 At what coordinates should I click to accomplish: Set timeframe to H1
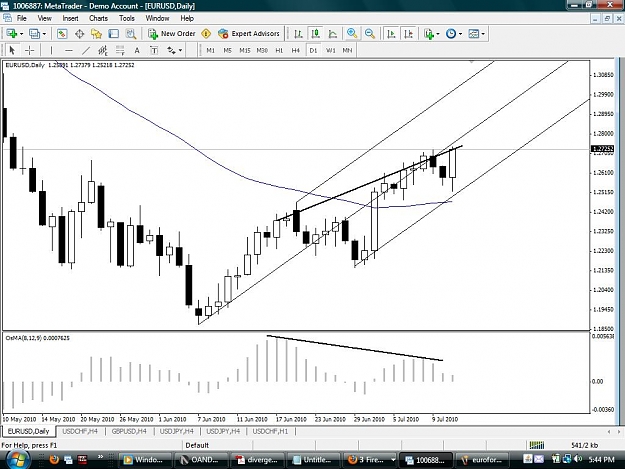click(279, 50)
